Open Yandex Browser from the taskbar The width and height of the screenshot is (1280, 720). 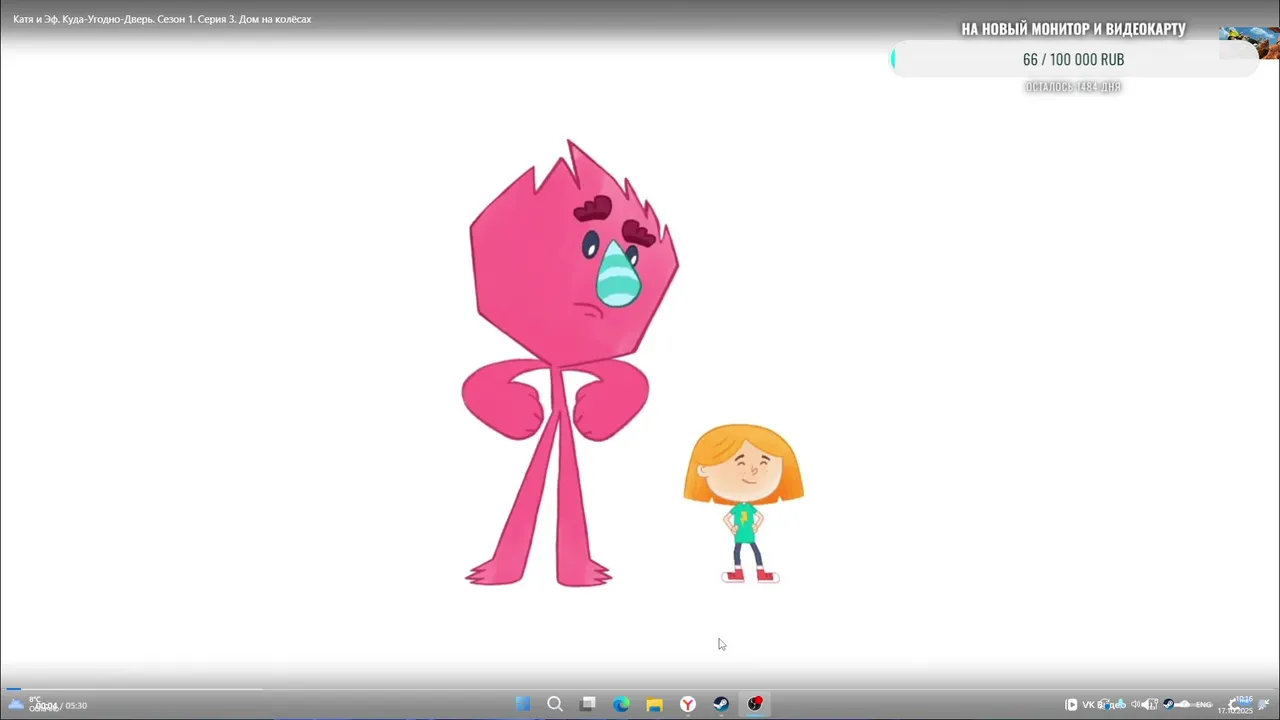(x=688, y=704)
